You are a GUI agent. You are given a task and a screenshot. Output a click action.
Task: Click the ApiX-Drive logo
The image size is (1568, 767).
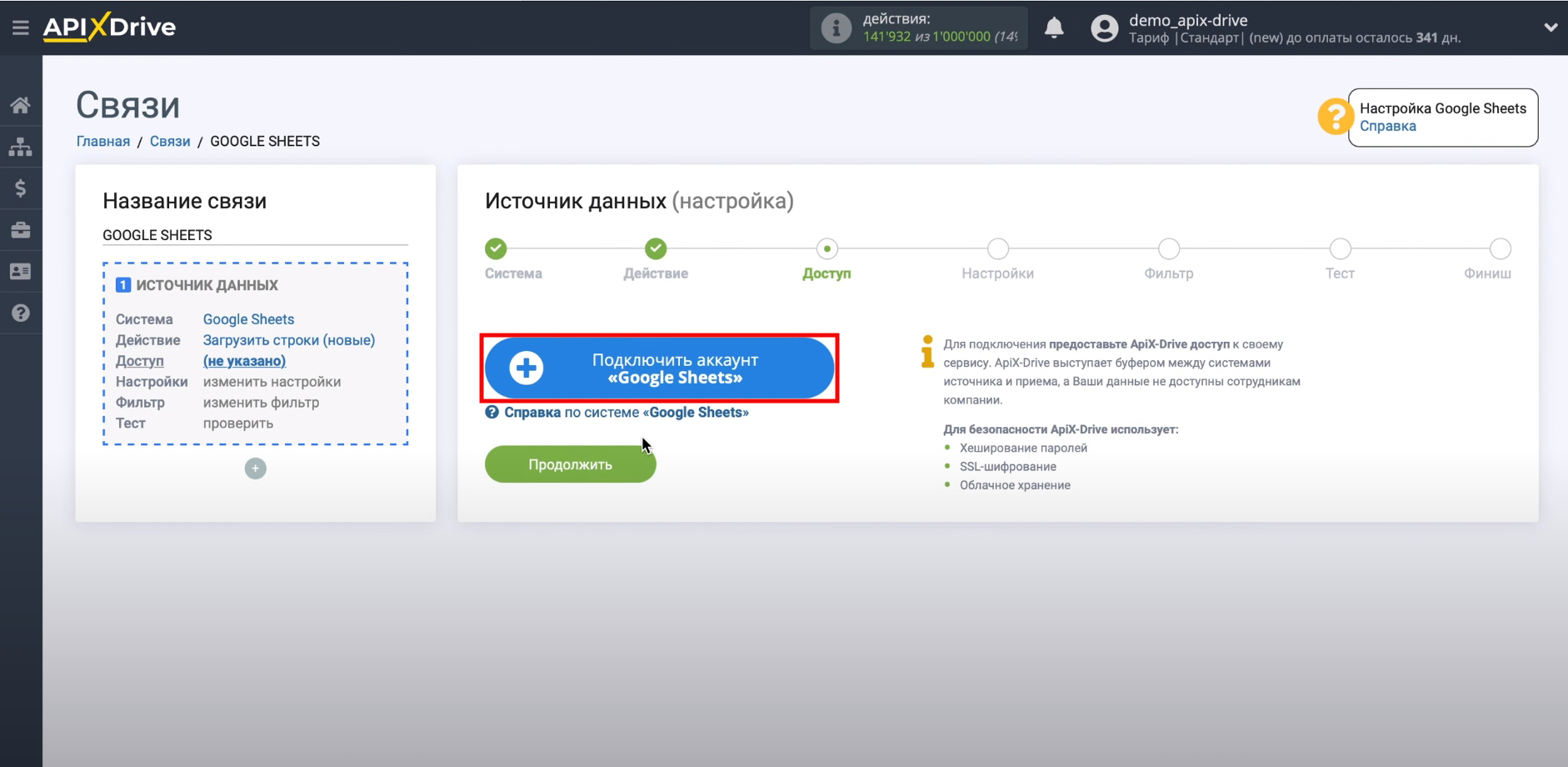(x=109, y=27)
